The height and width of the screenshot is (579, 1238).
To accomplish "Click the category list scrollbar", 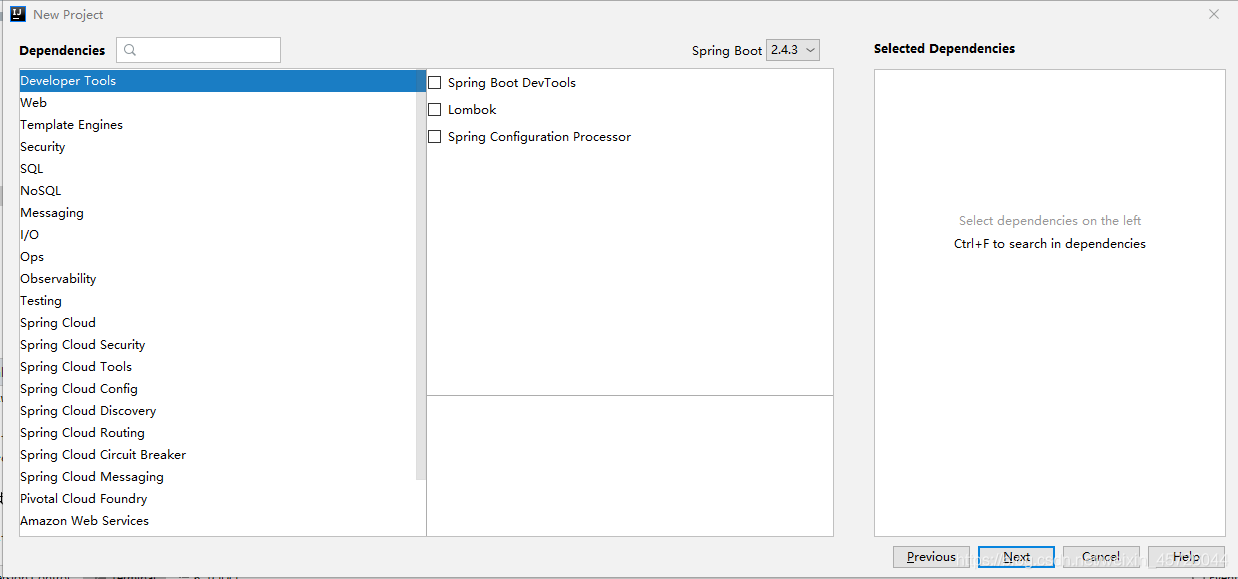I will (421, 275).
